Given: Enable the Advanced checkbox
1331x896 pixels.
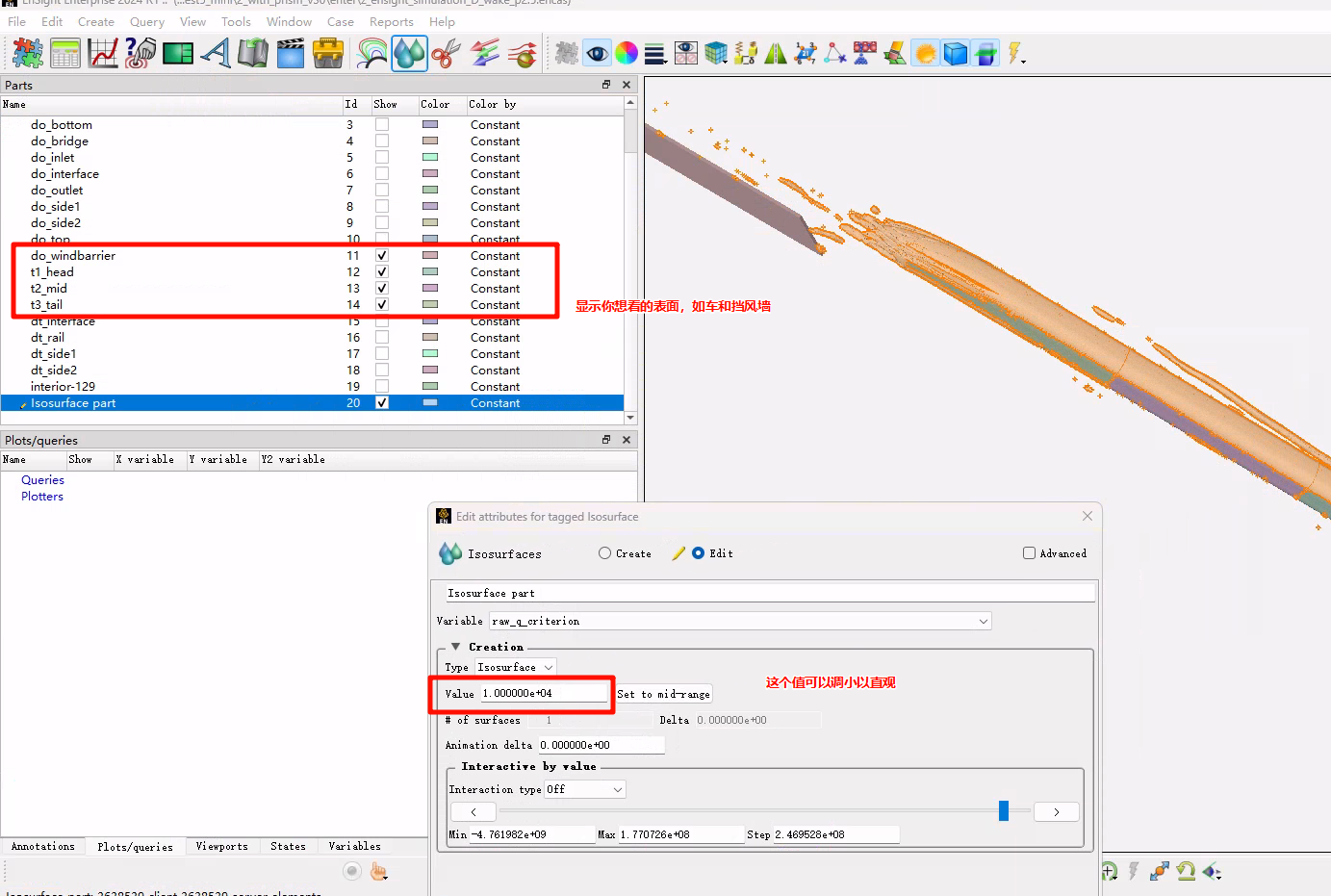Looking at the screenshot, I should 1029,553.
